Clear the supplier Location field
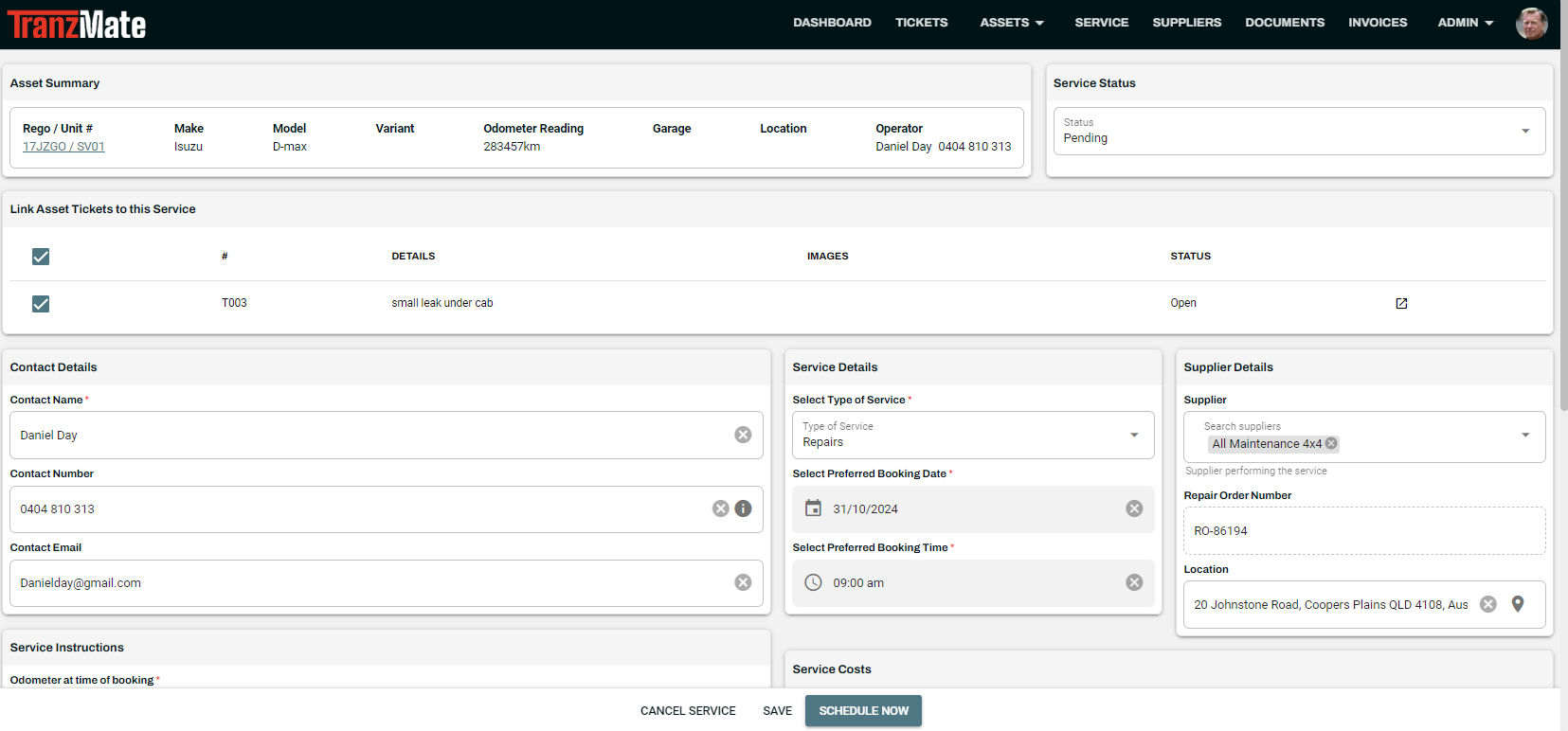1568x731 pixels. pos(1488,604)
